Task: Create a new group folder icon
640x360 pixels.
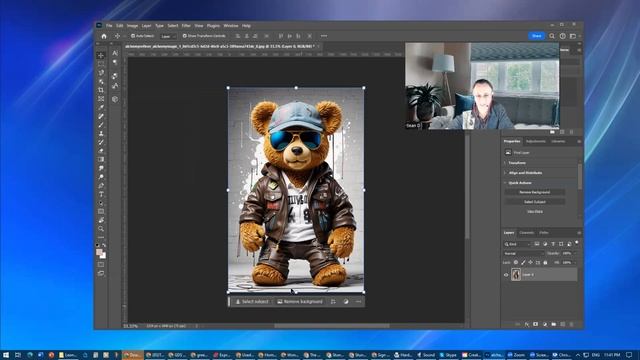Action: pos(553,324)
